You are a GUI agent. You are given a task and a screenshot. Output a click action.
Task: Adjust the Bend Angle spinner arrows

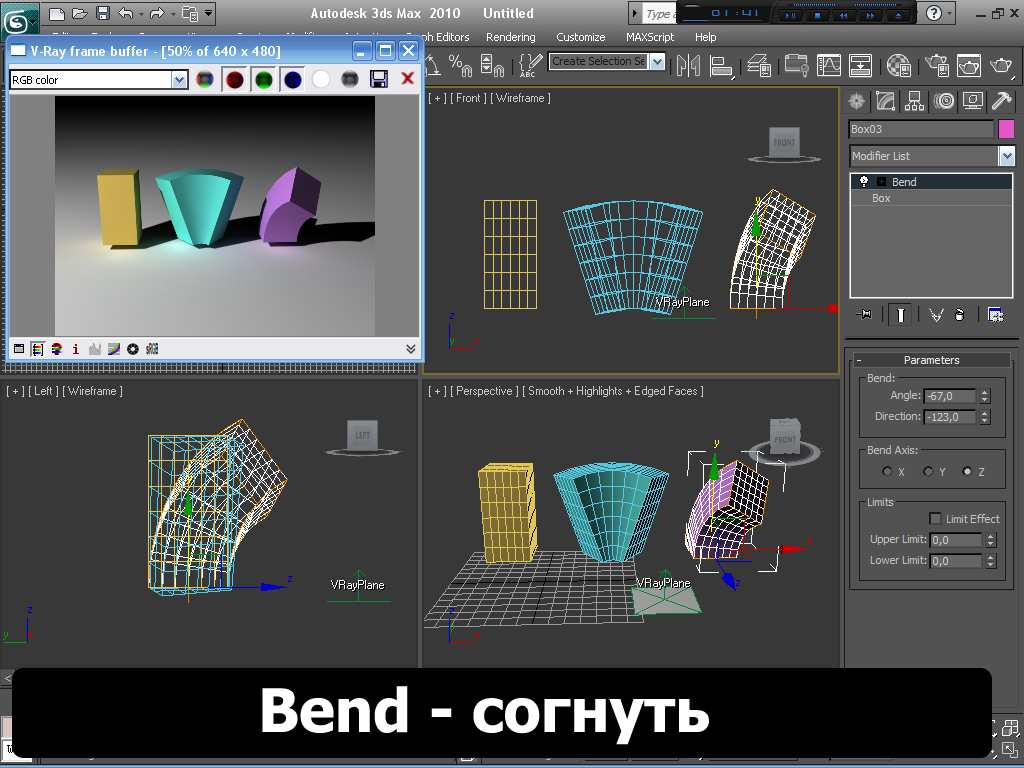coord(985,396)
